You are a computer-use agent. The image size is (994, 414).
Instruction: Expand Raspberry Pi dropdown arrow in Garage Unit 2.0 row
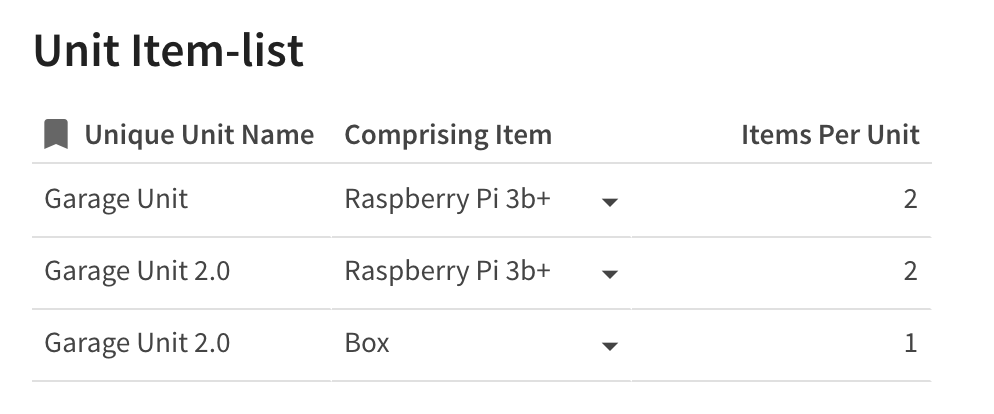pyautogui.click(x=609, y=273)
